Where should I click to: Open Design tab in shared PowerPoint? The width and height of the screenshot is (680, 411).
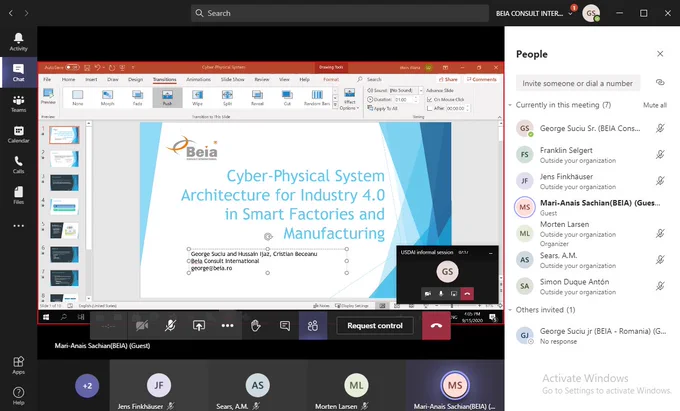135,79
